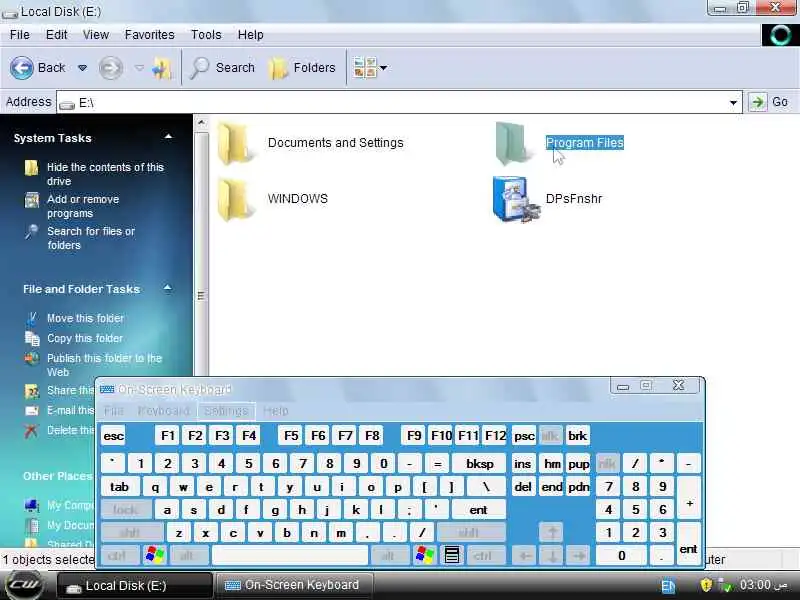
Task: Collapse the File and Folder Tasks panel
Action: [168, 288]
